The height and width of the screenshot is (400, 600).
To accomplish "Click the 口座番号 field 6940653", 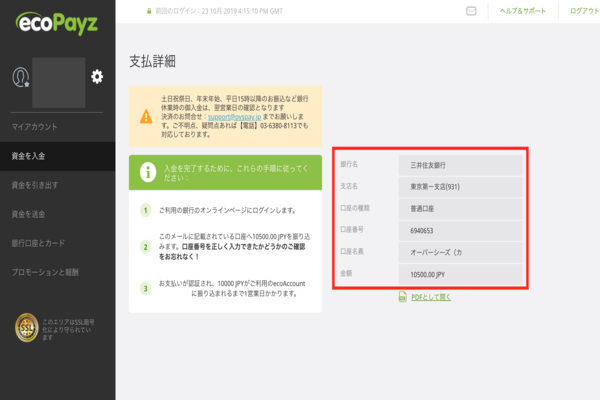I will pos(461,231).
